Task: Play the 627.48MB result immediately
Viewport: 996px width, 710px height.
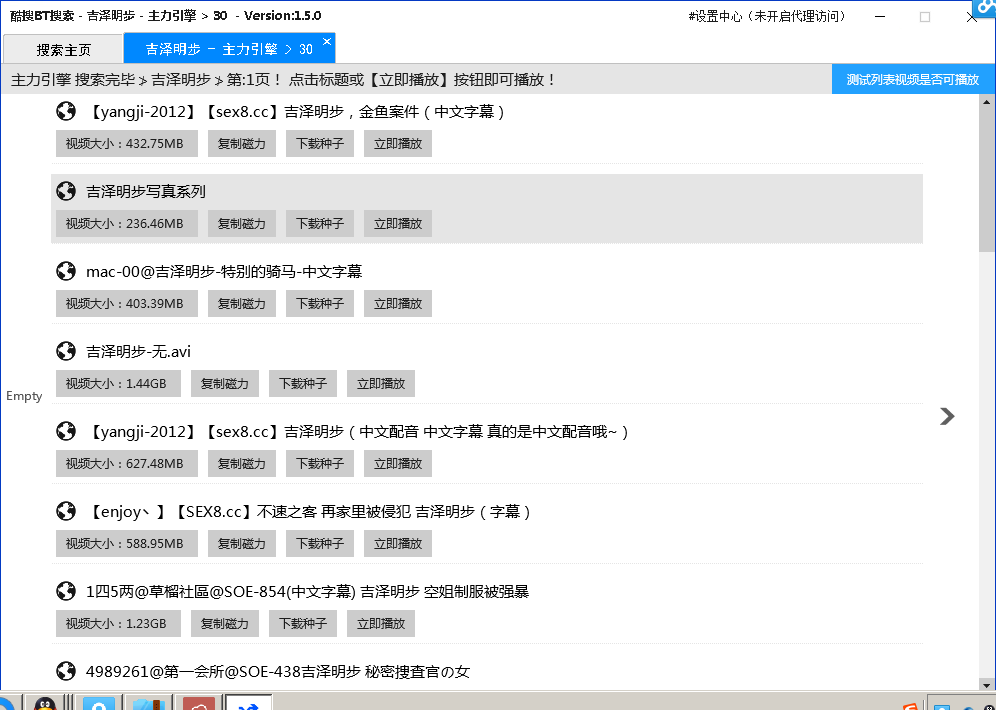Action: [398, 464]
